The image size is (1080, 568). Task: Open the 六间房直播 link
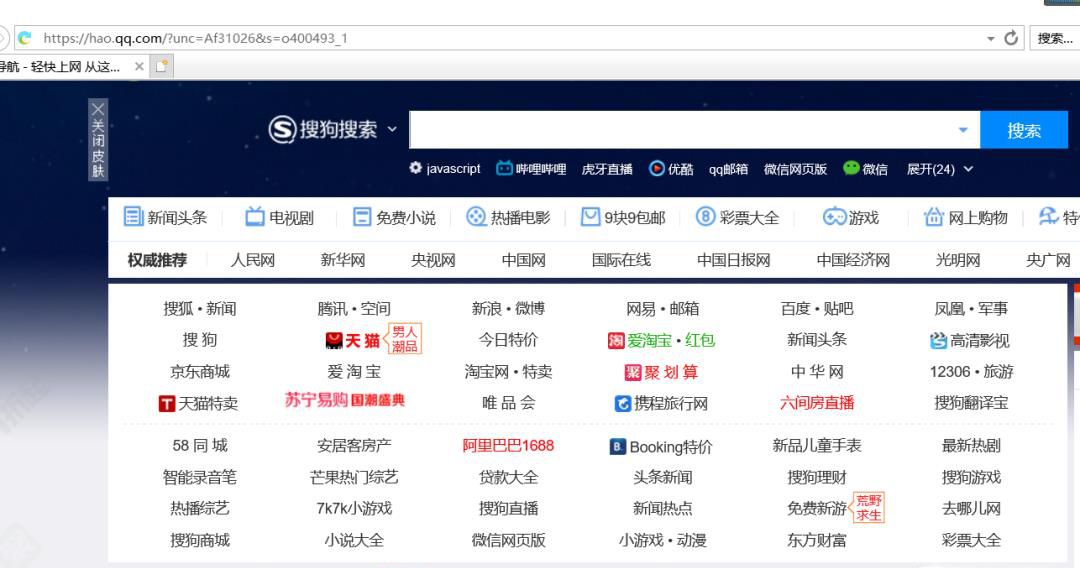[817, 403]
